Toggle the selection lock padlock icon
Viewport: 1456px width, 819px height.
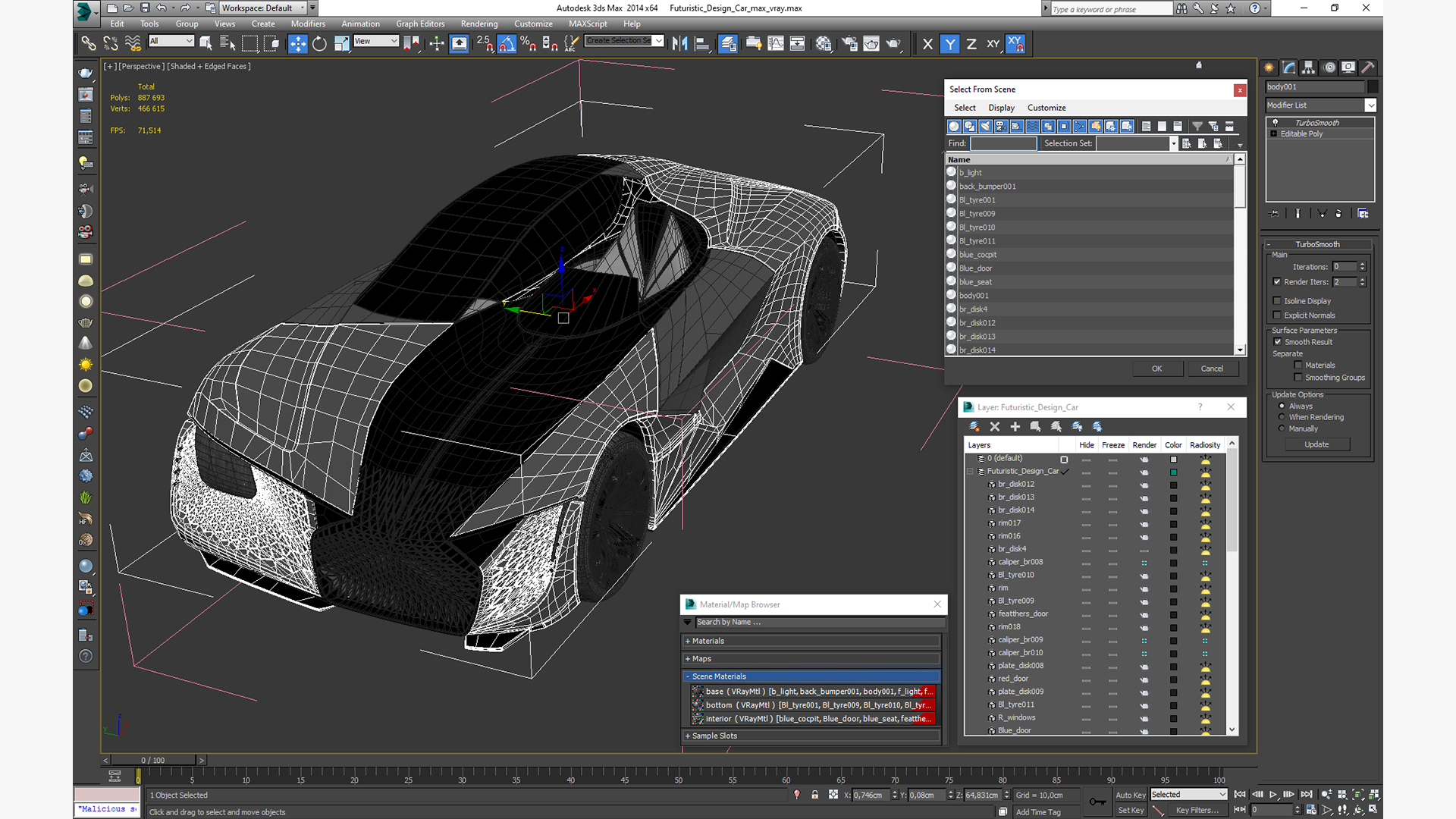(x=815, y=795)
